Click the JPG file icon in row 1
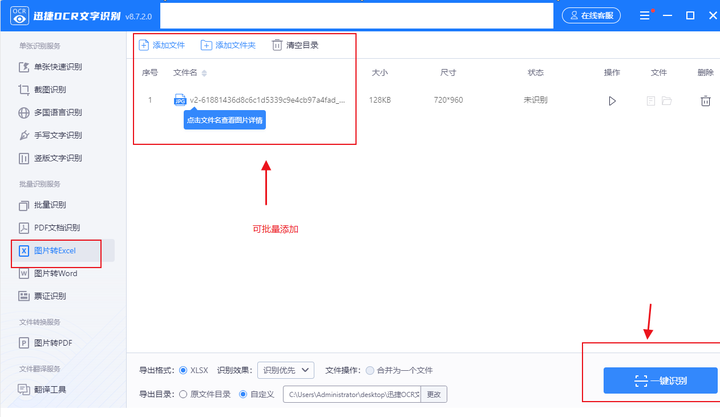The height and width of the screenshot is (417, 720). point(180,100)
